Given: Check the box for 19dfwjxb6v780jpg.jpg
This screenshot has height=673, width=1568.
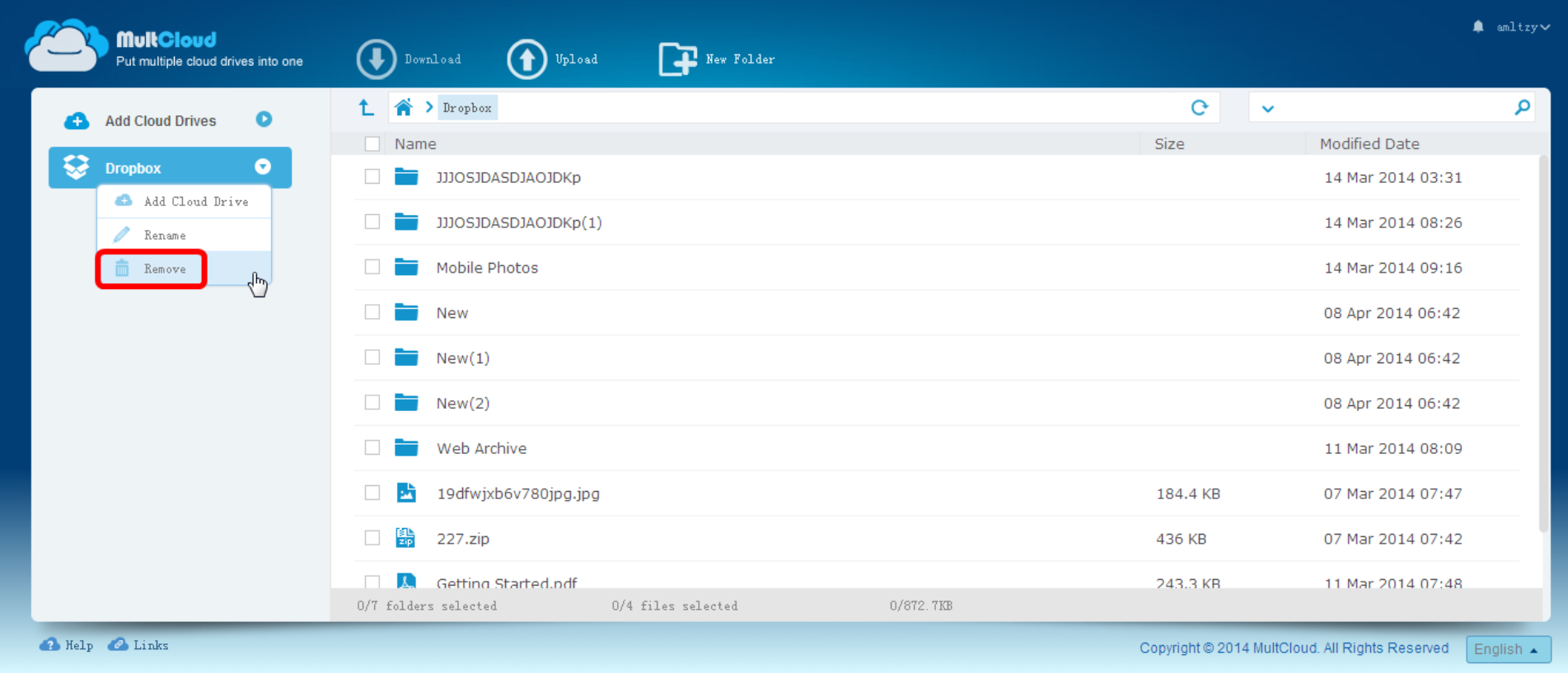Looking at the screenshot, I should (372, 493).
